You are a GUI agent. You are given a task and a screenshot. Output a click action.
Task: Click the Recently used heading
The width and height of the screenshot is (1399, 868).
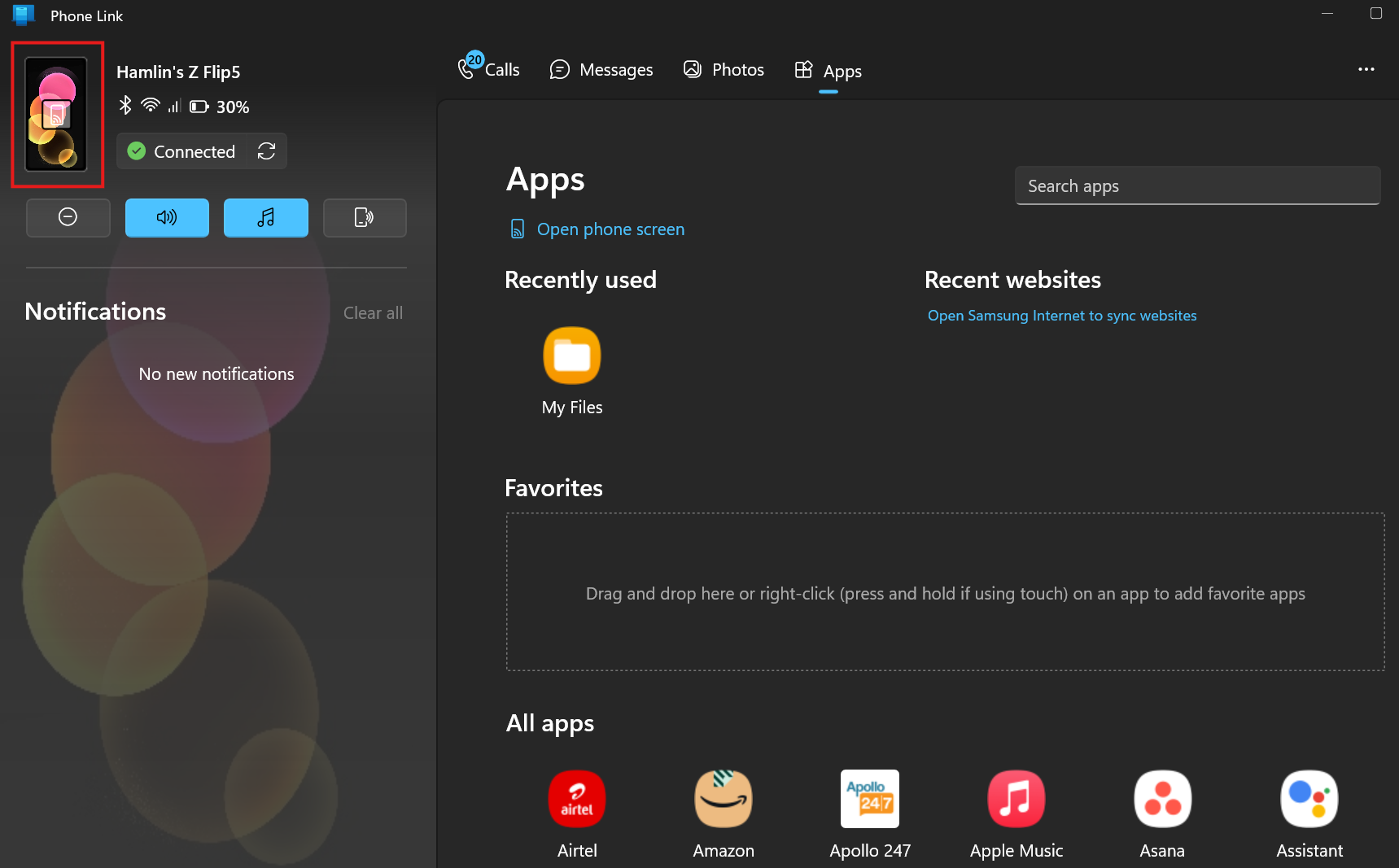coord(580,280)
